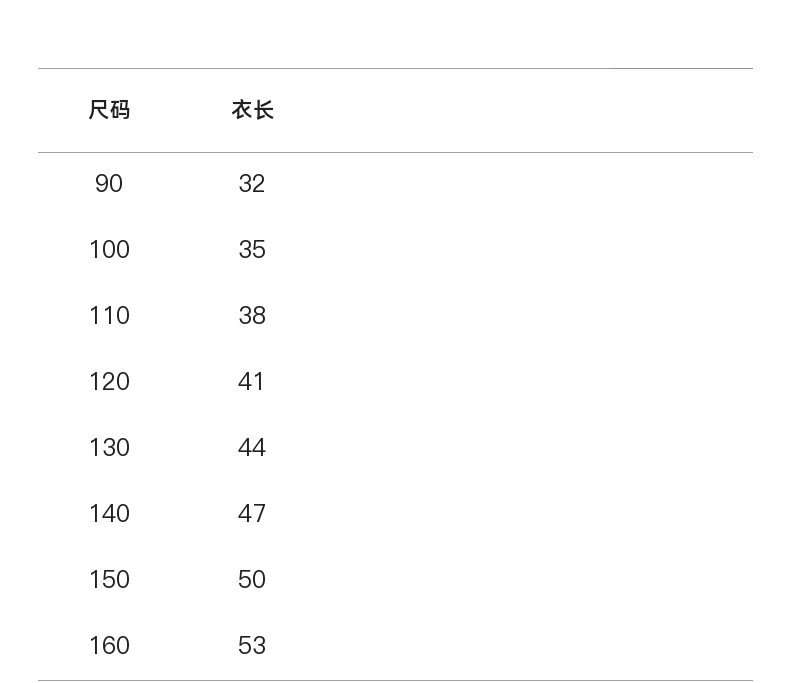Click the 衣长 value 35
The image size is (790, 683).
[252, 250]
